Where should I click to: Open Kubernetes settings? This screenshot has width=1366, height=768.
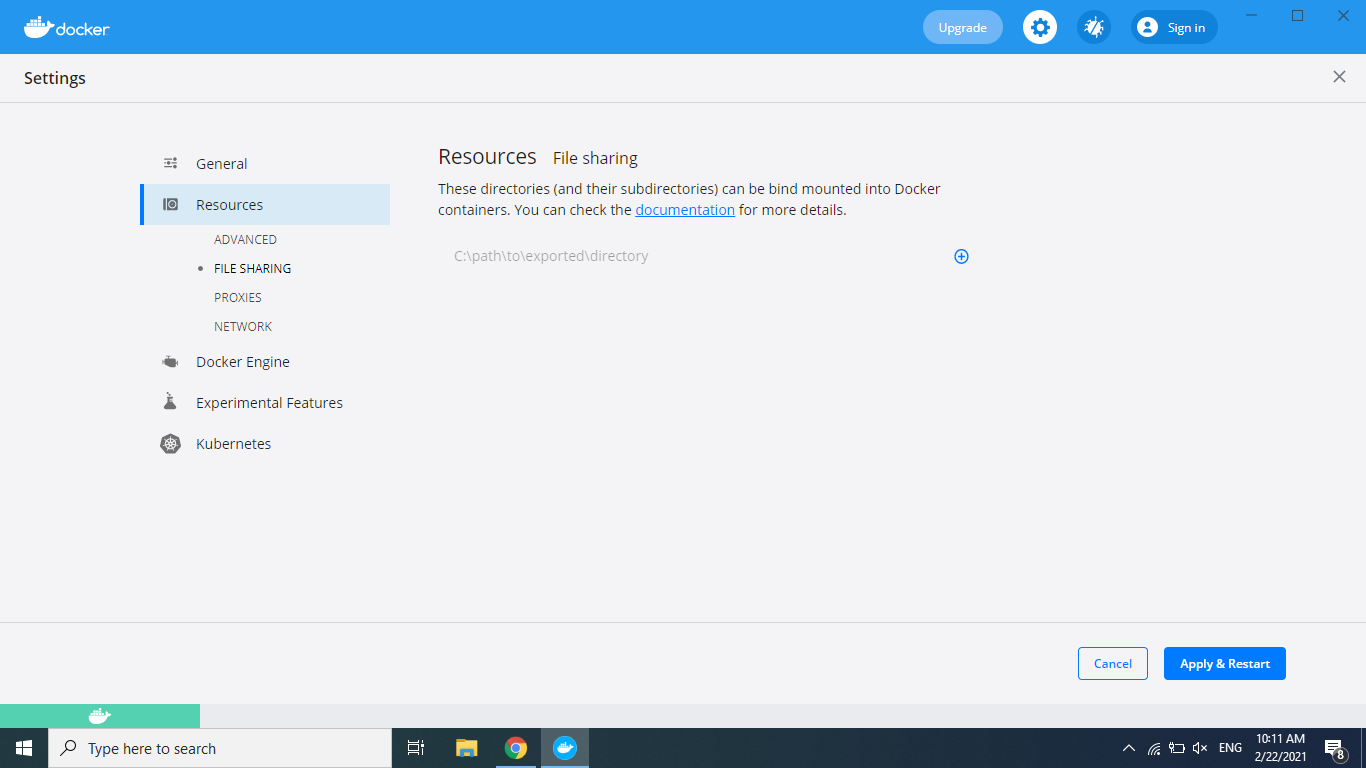tap(265, 443)
